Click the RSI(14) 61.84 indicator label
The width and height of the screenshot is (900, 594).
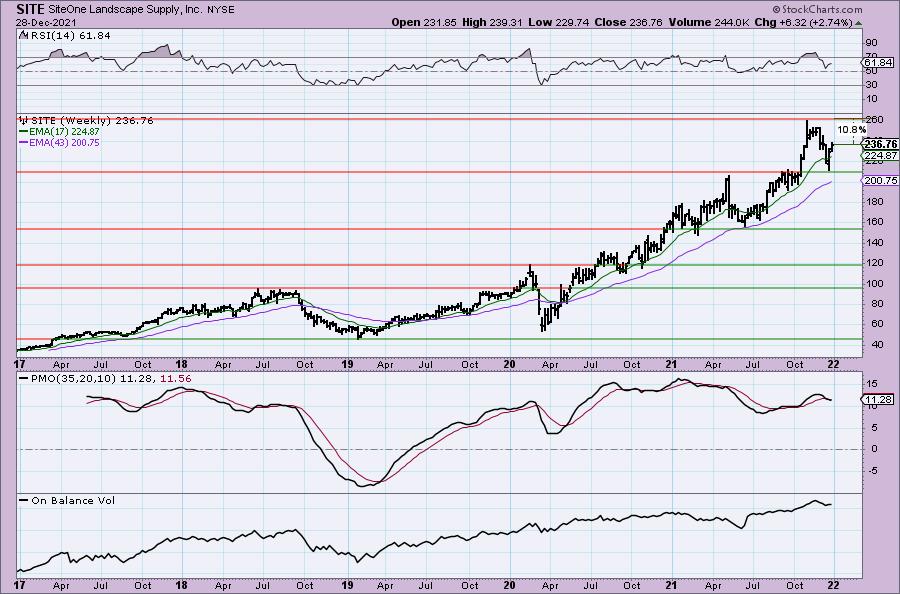[69, 35]
